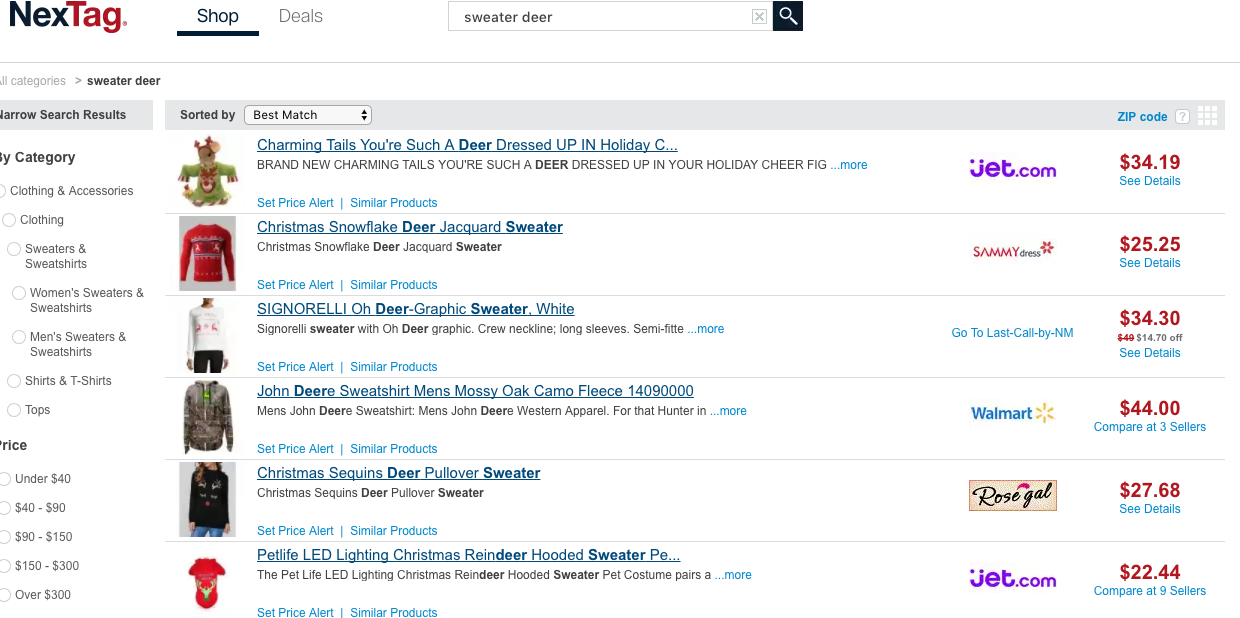This screenshot has height=618, width=1240.
Task: Open John Deere Sweatshirt Mossy Oak title
Action: tap(475, 391)
